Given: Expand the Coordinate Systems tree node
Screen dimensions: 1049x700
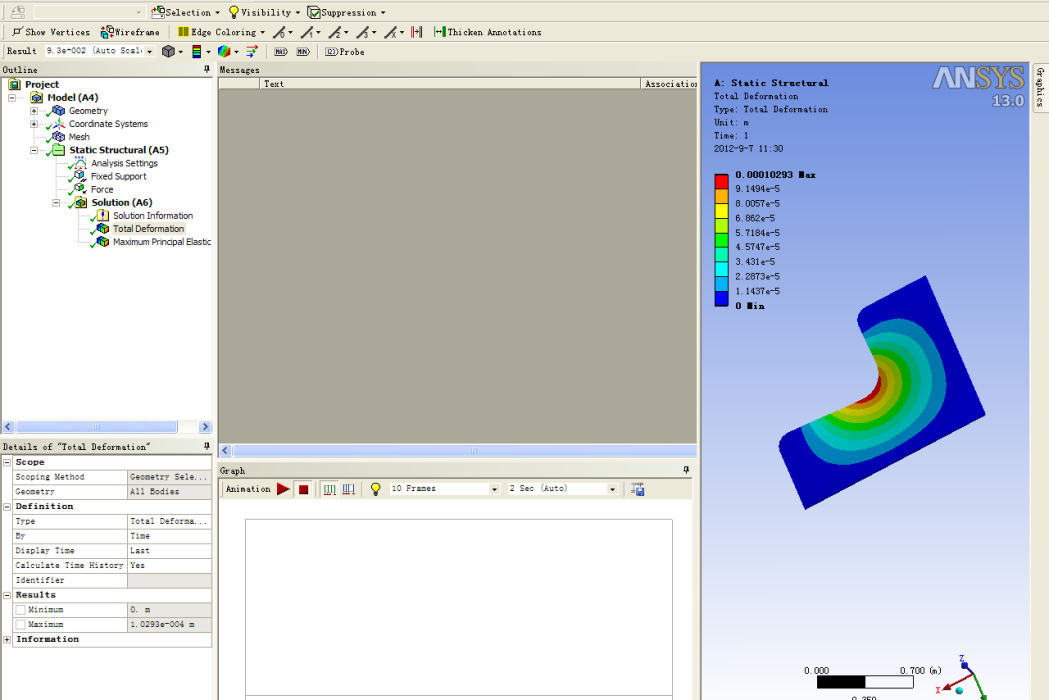Looking at the screenshot, I should click(33, 124).
